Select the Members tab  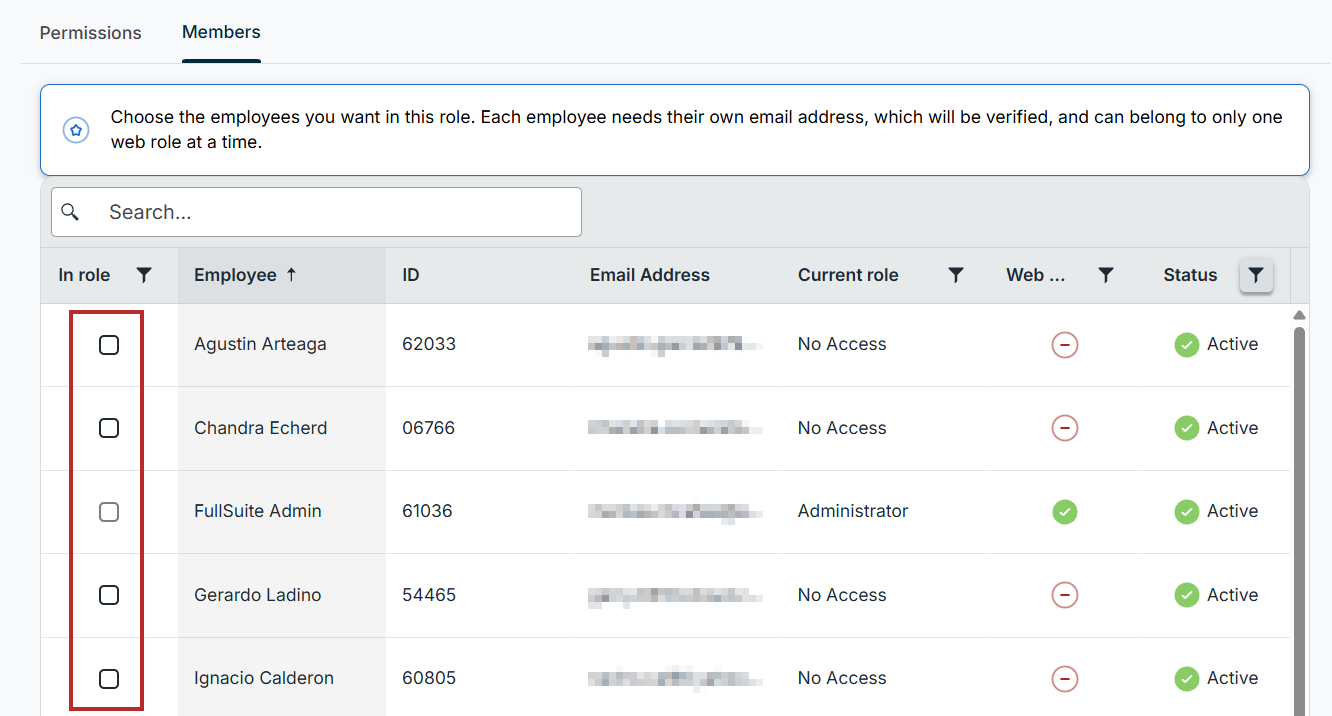221,32
